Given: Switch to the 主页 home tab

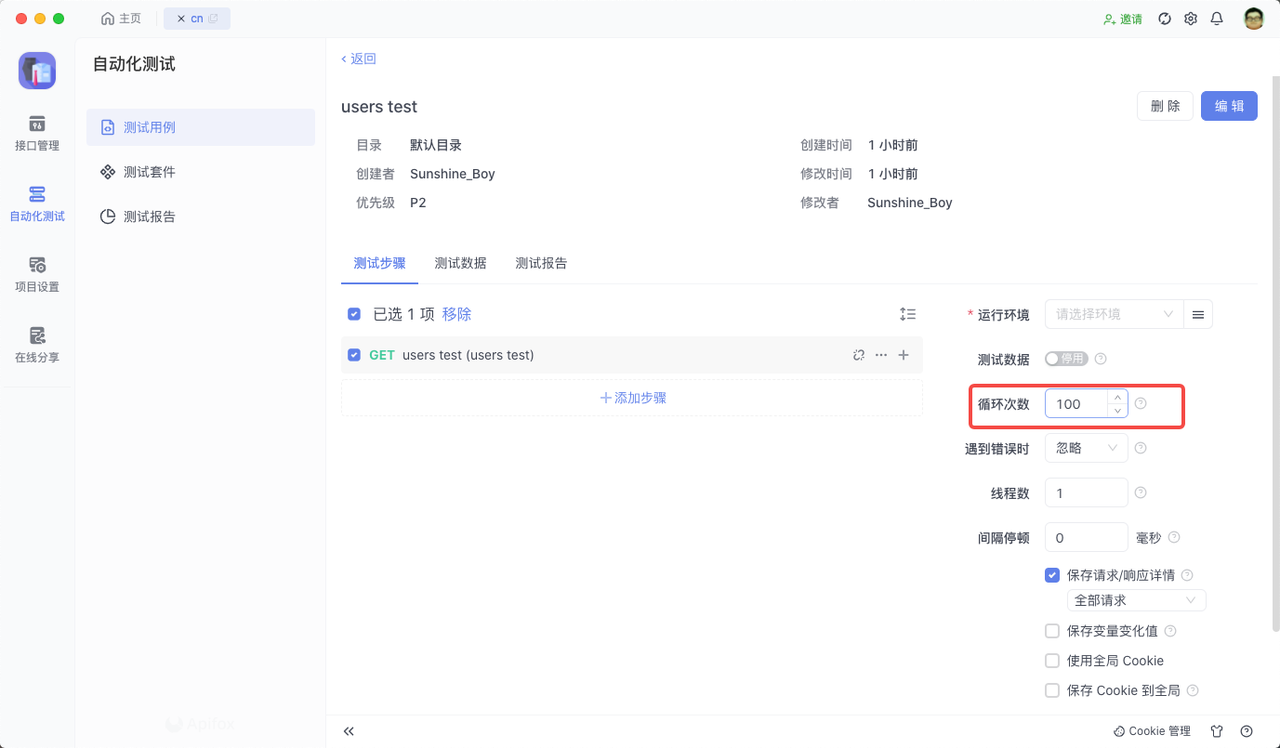Looking at the screenshot, I should pyautogui.click(x=122, y=19).
